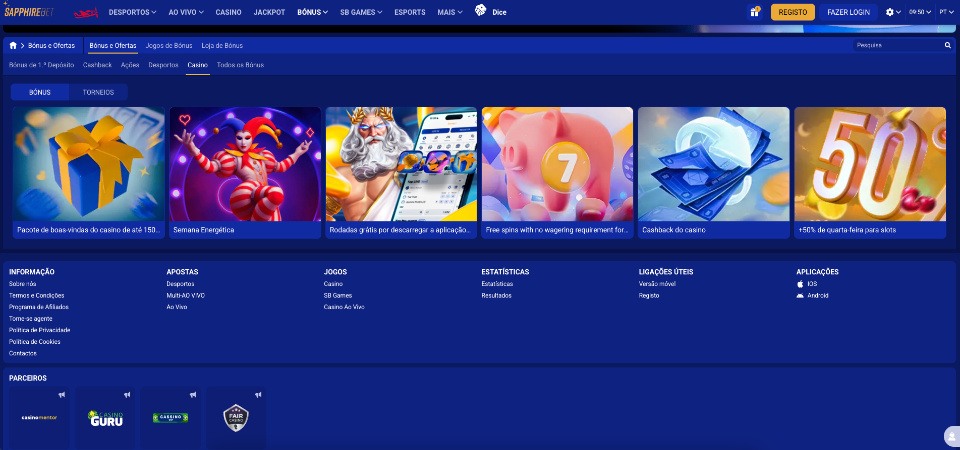Expand the SB Games dropdown menu
Image resolution: width=960 pixels, height=450 pixels.
361,12
